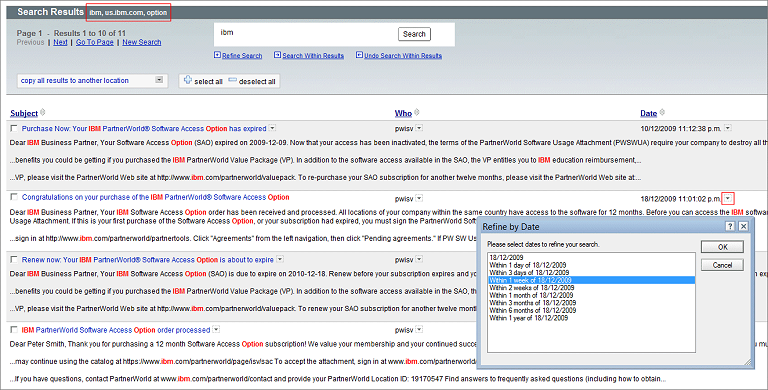
Task: Click the Search button
Action: [x=414, y=34]
